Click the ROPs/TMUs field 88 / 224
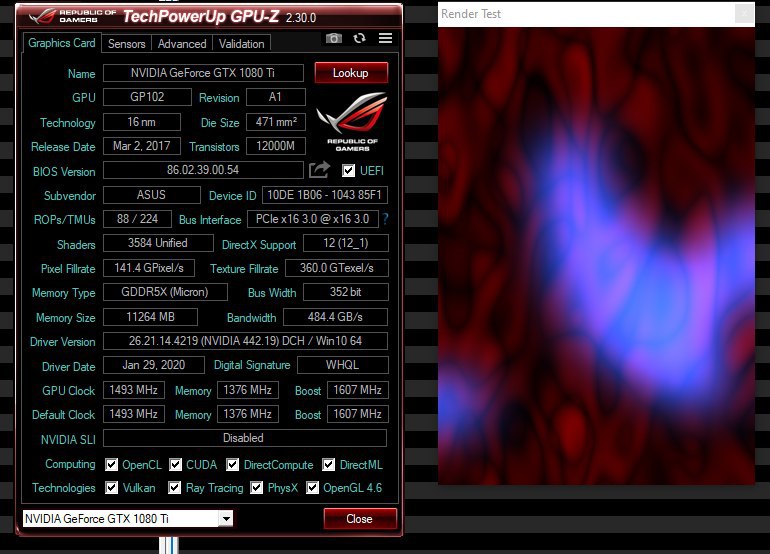The image size is (770, 554). click(x=138, y=219)
